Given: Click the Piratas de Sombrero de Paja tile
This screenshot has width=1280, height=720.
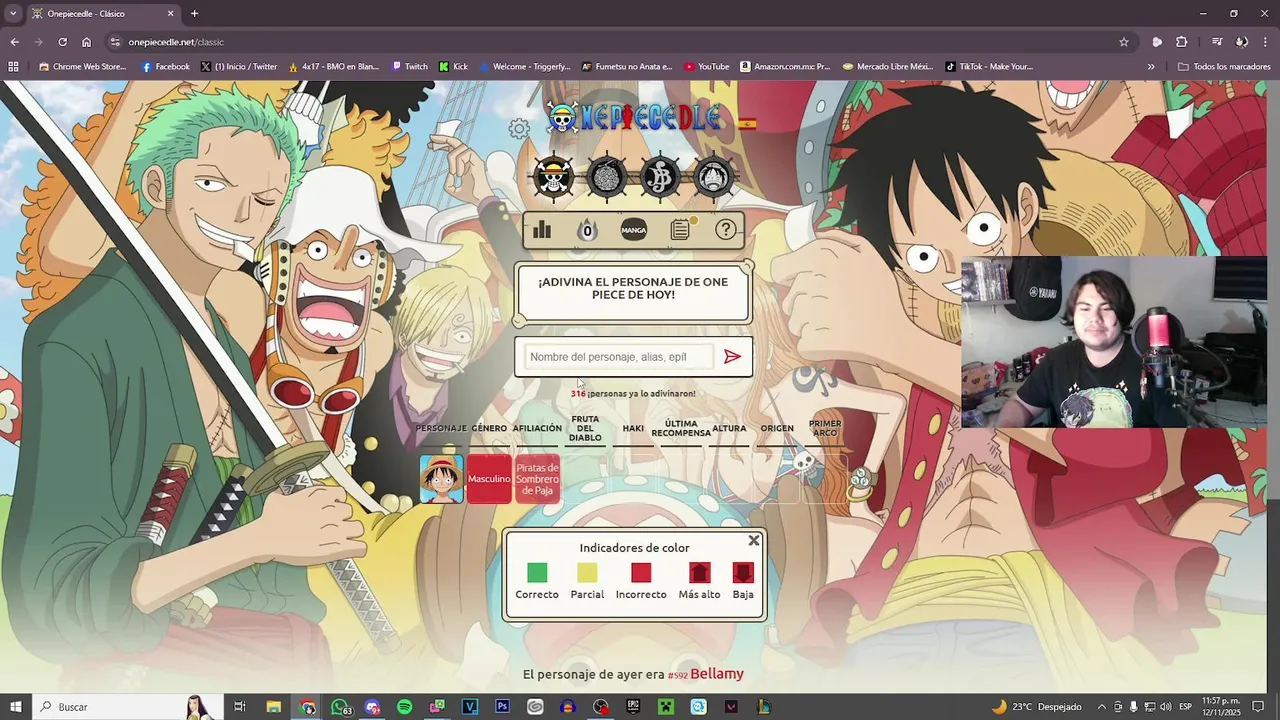Looking at the screenshot, I should click(x=537, y=479).
